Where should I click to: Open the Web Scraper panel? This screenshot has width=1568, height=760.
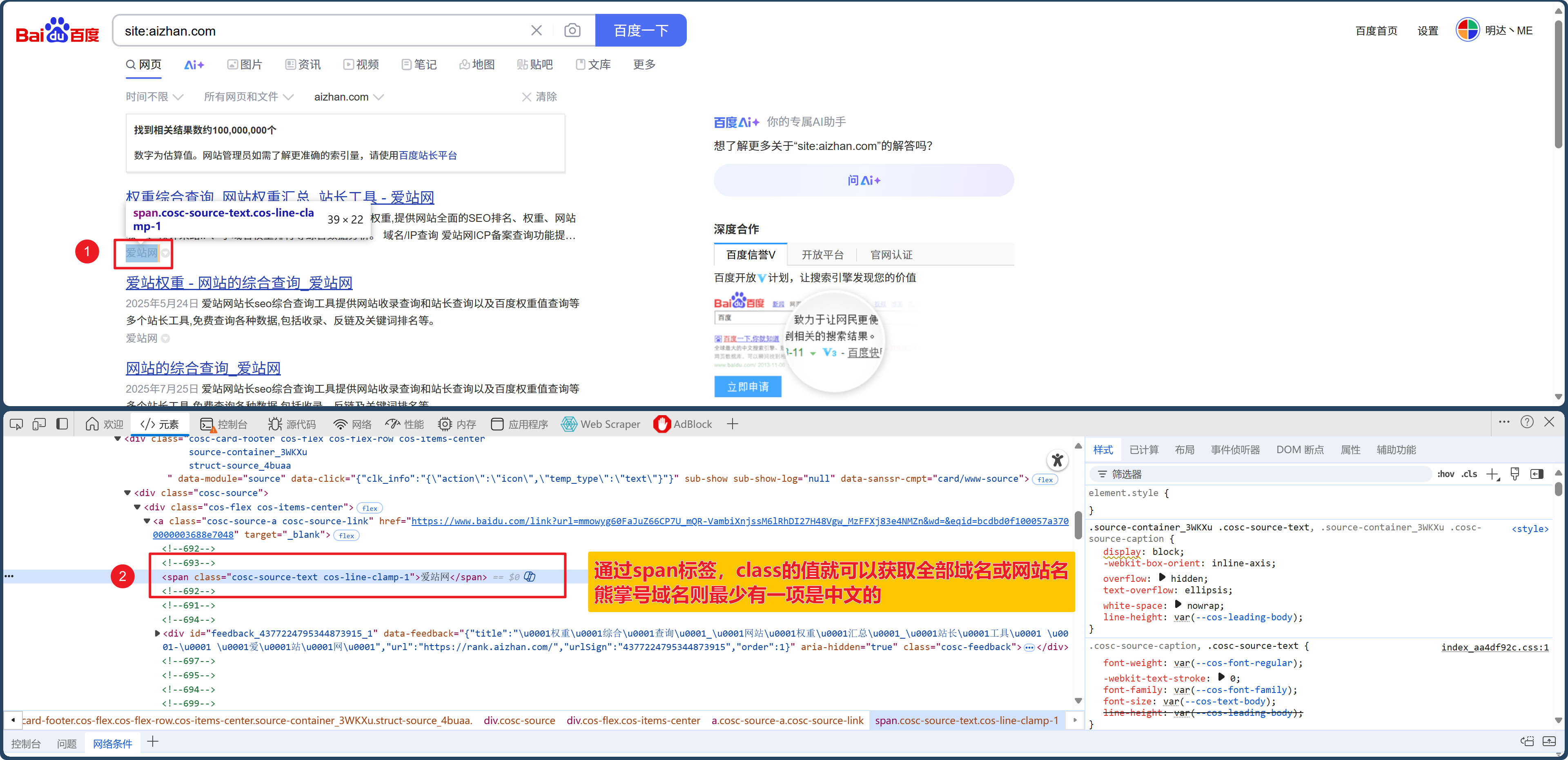(x=600, y=424)
